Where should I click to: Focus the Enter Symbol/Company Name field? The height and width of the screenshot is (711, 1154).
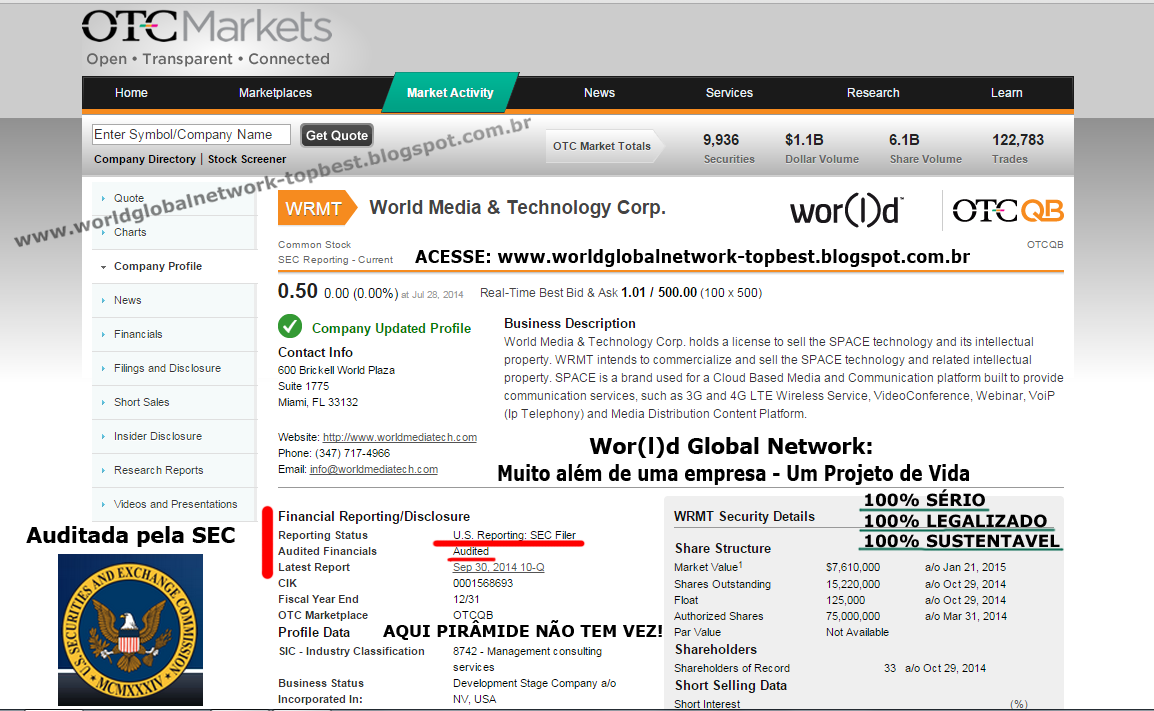pos(191,135)
